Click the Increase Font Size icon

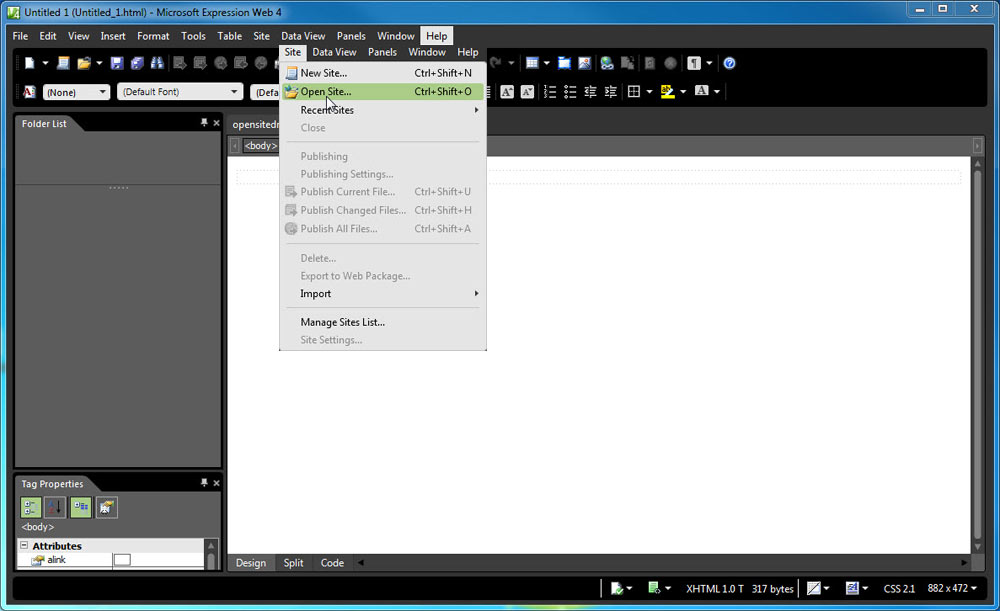(x=507, y=92)
